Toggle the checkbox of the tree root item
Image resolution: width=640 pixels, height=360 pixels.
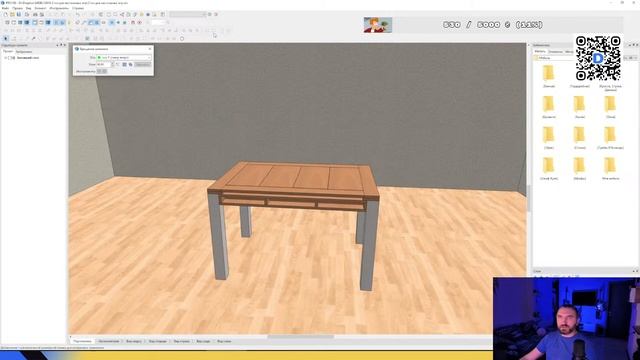[x=9, y=58]
